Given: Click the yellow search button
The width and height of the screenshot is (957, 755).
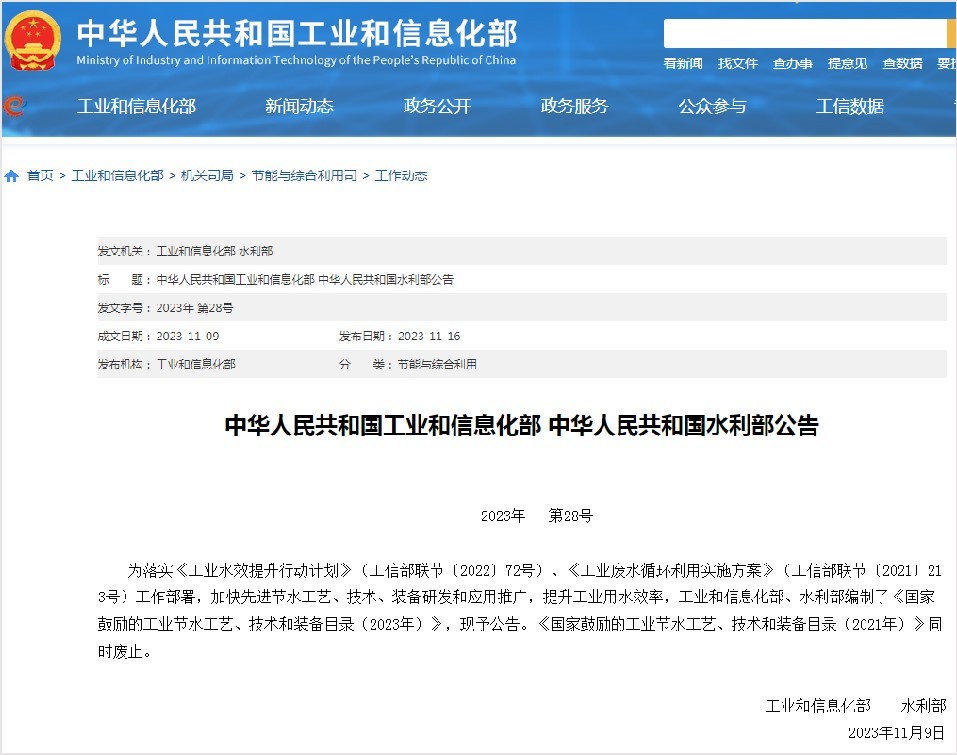Looking at the screenshot, I should 950,33.
